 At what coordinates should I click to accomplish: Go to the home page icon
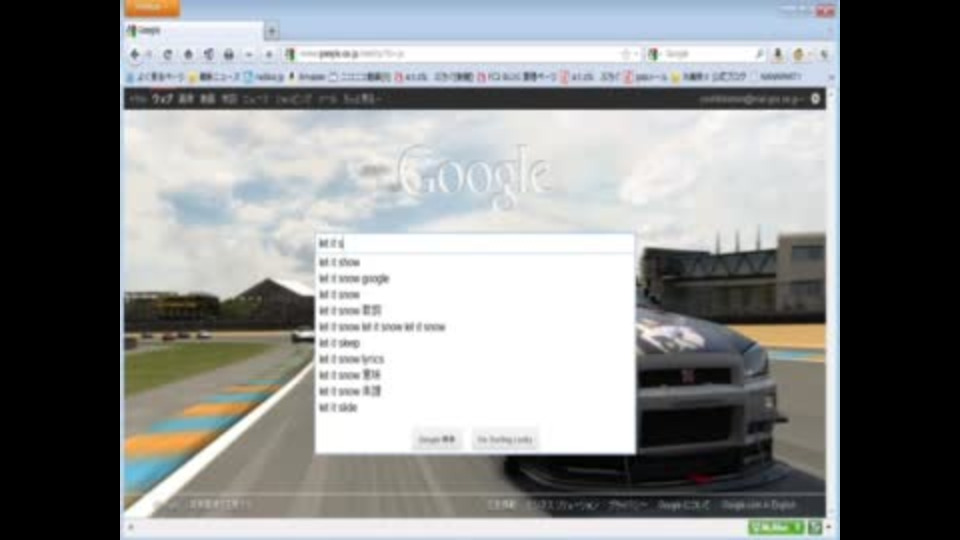click(189, 54)
